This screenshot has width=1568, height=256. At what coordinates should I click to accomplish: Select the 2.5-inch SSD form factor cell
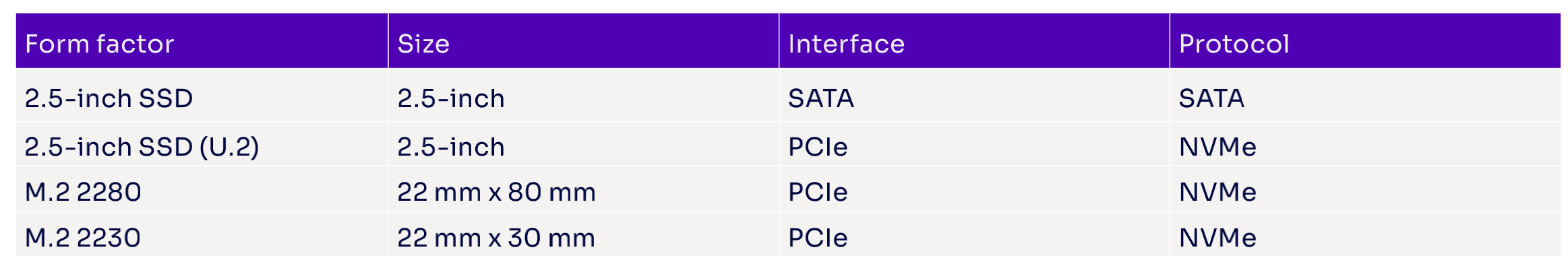(202, 96)
